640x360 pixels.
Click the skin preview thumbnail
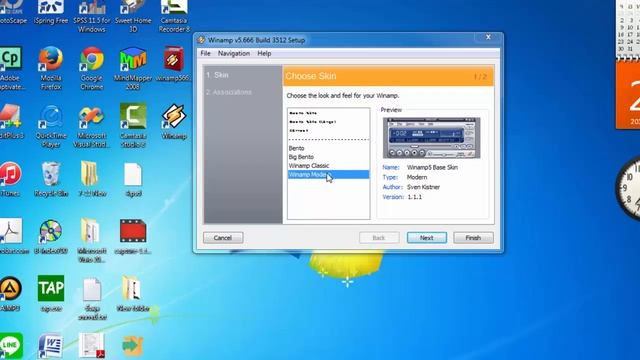click(x=431, y=138)
